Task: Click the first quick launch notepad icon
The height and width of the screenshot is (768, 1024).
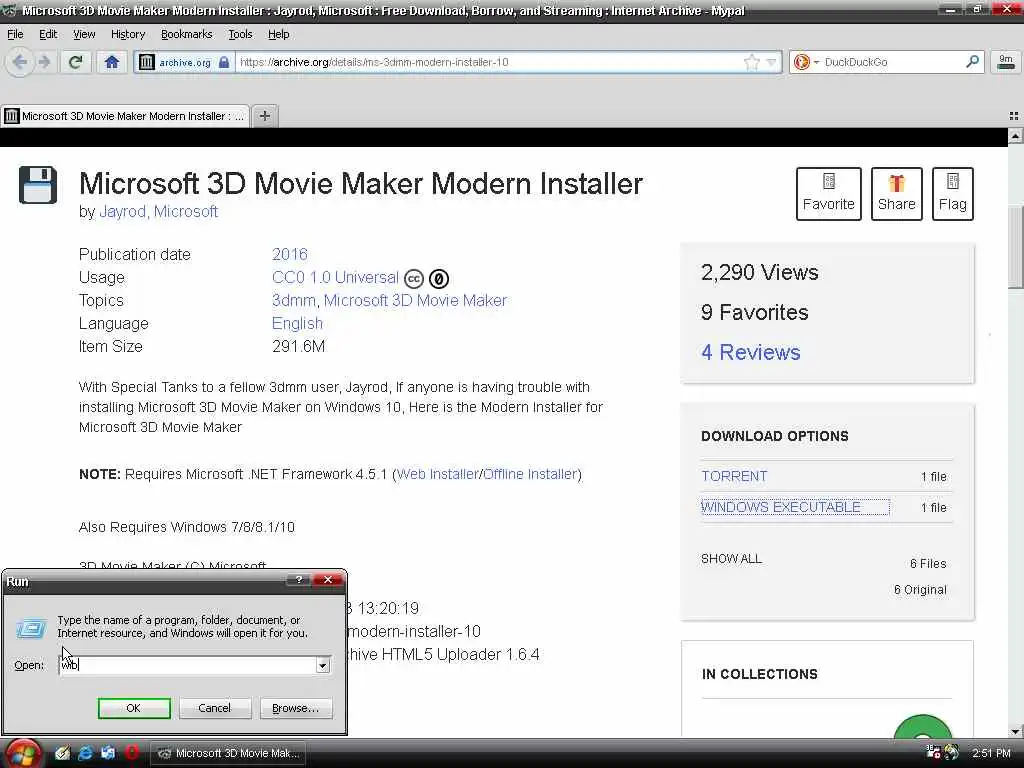Action: tap(62, 753)
